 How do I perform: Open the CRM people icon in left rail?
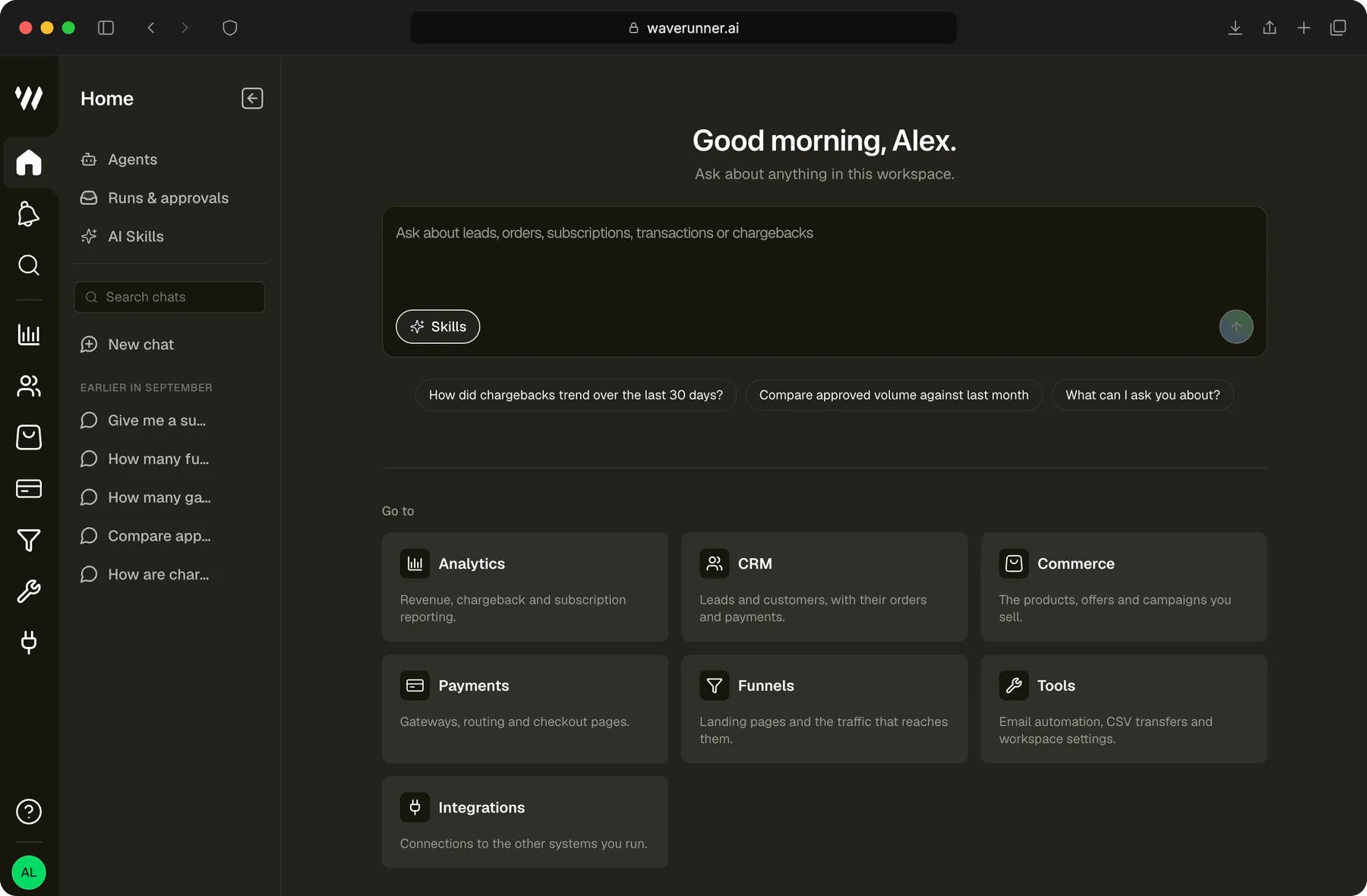pos(29,386)
